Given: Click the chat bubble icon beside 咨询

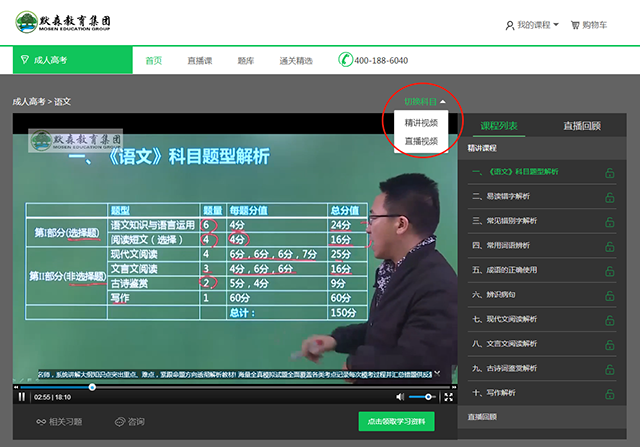Looking at the screenshot, I should point(120,422).
